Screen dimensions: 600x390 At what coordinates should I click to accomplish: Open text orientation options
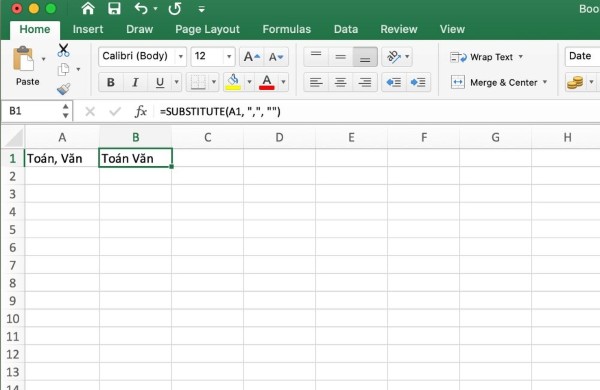397,57
